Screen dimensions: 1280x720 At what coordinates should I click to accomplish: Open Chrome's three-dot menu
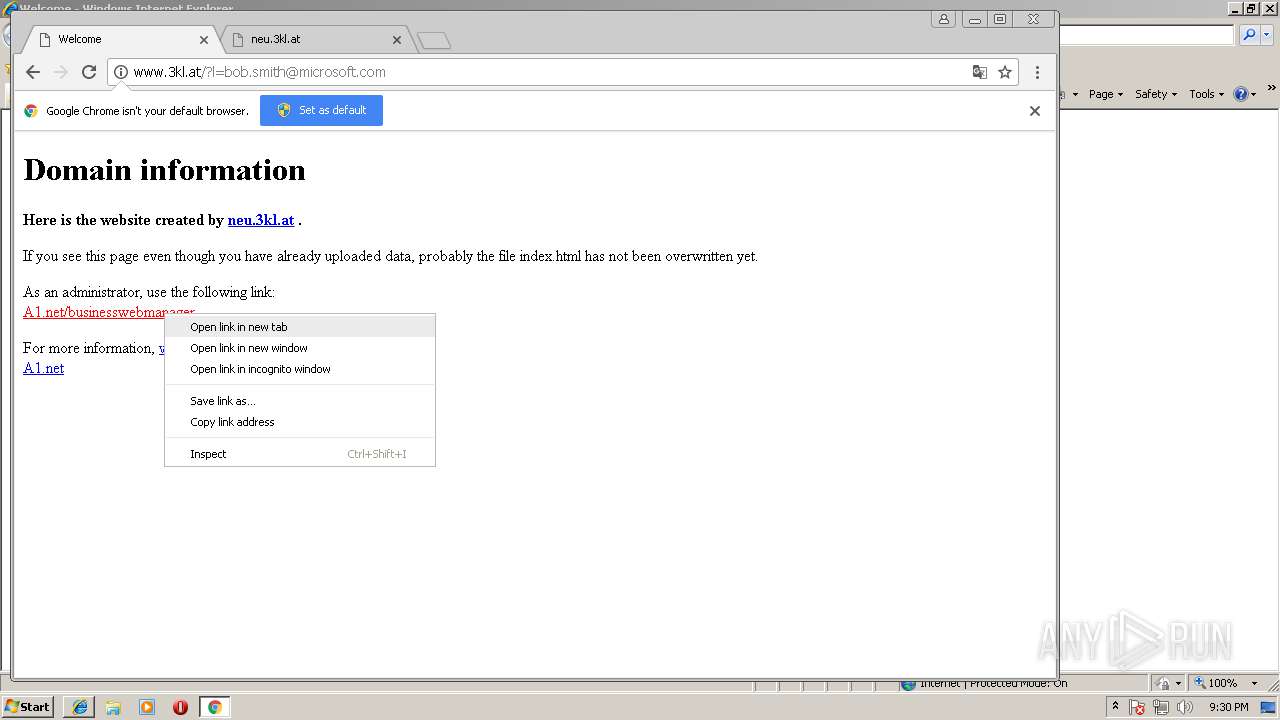[x=1037, y=72]
